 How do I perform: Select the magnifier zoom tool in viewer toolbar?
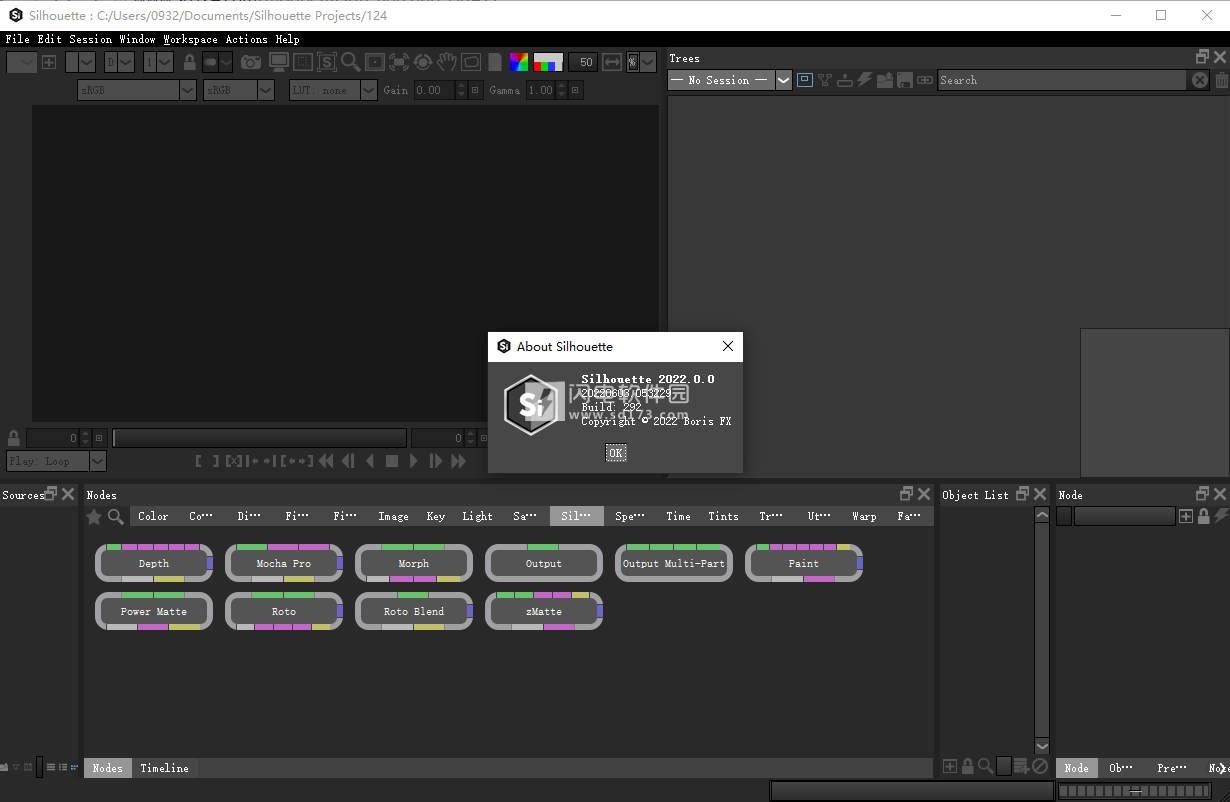350,62
